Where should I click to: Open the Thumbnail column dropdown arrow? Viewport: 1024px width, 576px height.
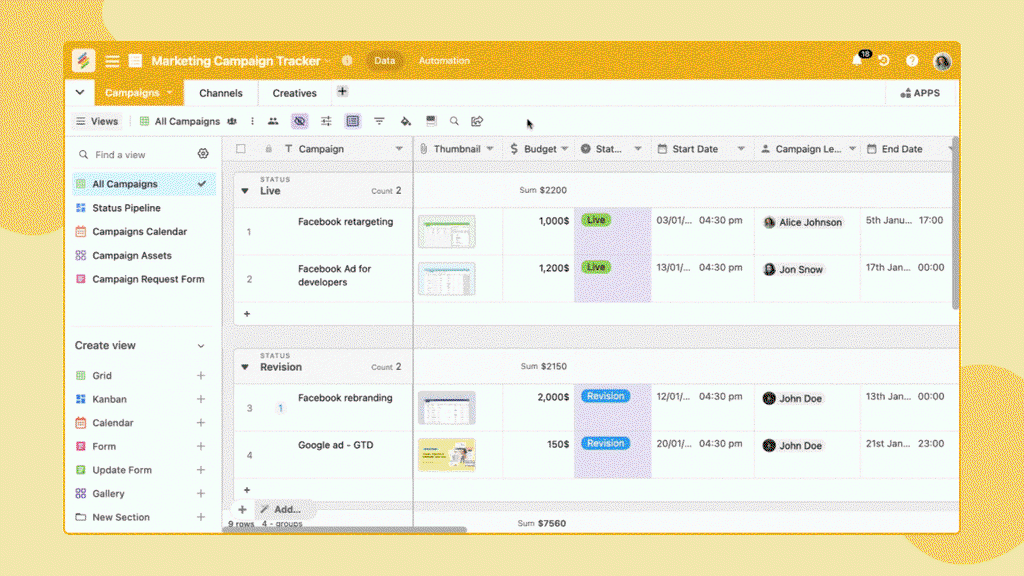(x=490, y=149)
